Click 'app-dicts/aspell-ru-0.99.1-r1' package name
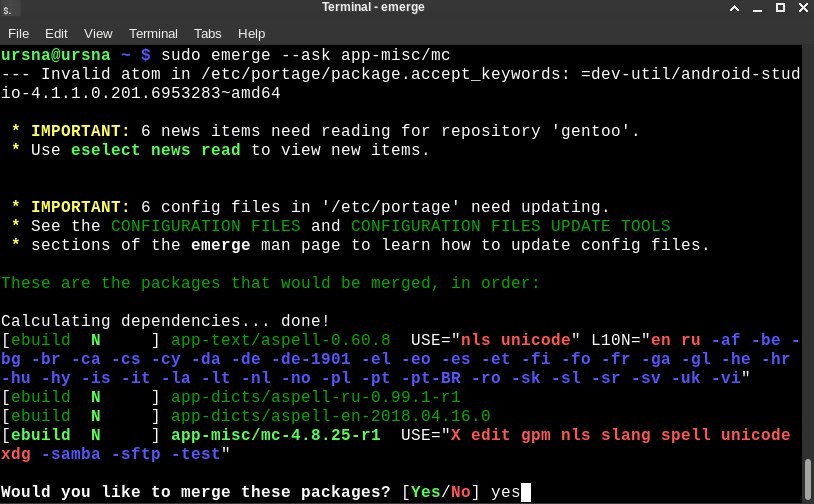This screenshot has height=504, width=814. [x=316, y=397]
